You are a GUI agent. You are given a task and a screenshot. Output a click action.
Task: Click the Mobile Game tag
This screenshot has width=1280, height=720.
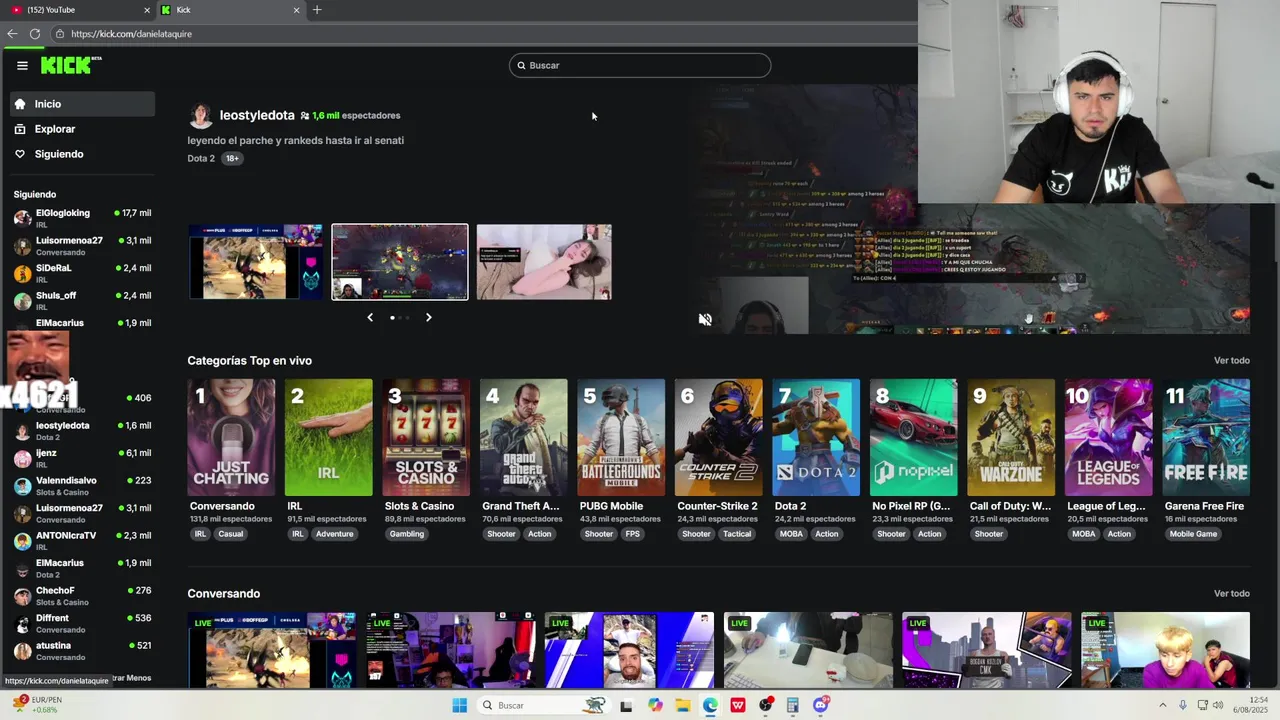point(1194,534)
